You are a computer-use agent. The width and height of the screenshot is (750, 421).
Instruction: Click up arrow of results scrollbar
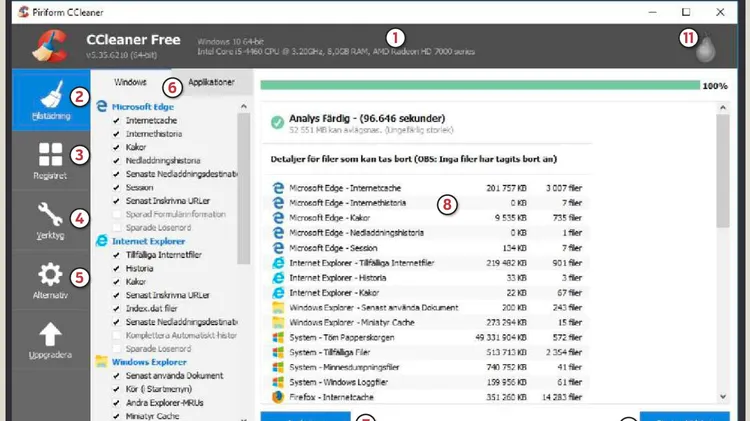coord(723,108)
